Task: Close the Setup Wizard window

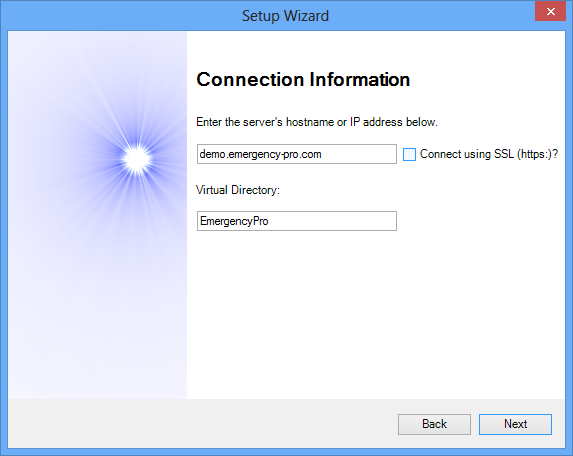Action: [551, 11]
